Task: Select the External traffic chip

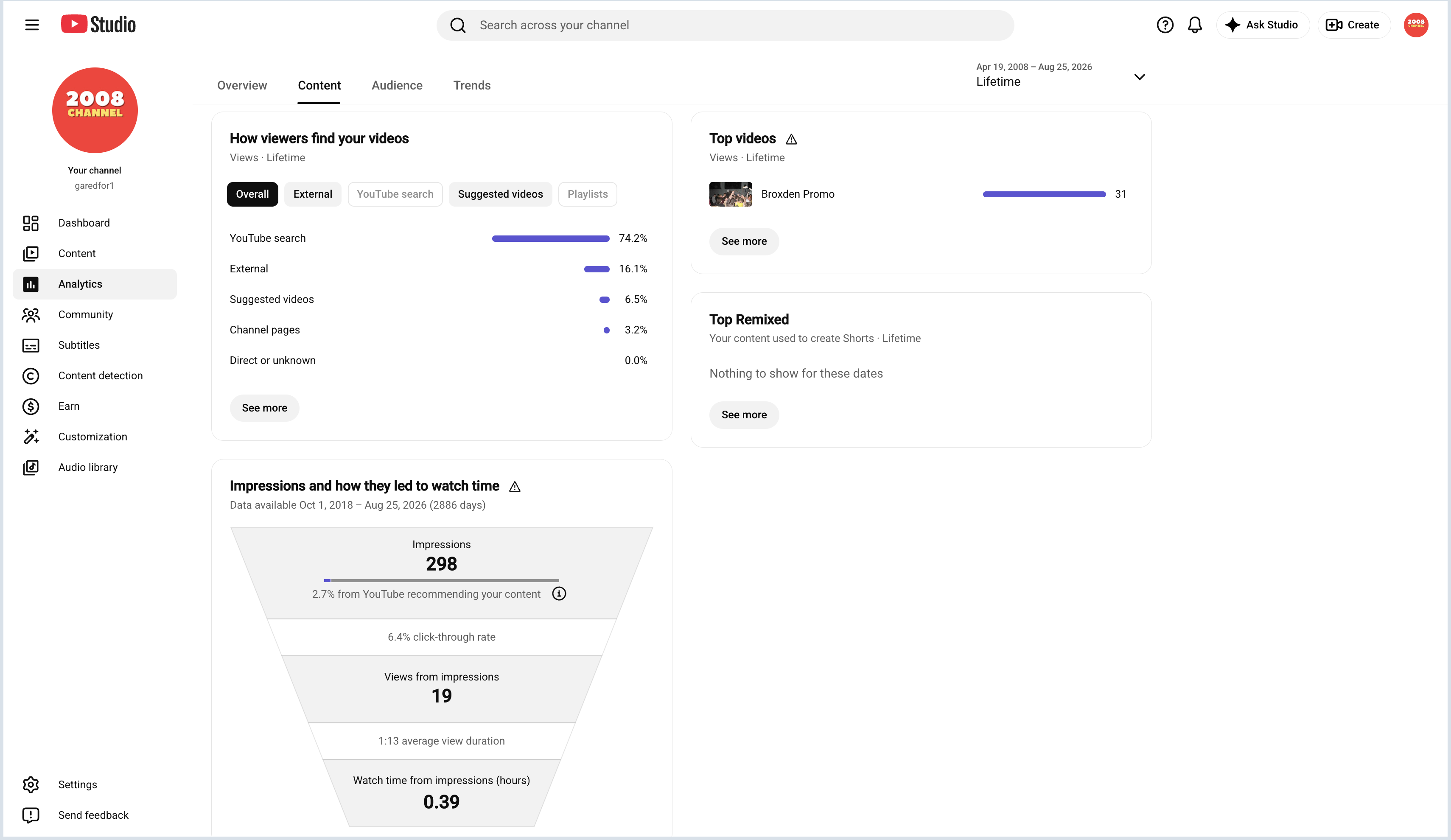Action: 313,194
